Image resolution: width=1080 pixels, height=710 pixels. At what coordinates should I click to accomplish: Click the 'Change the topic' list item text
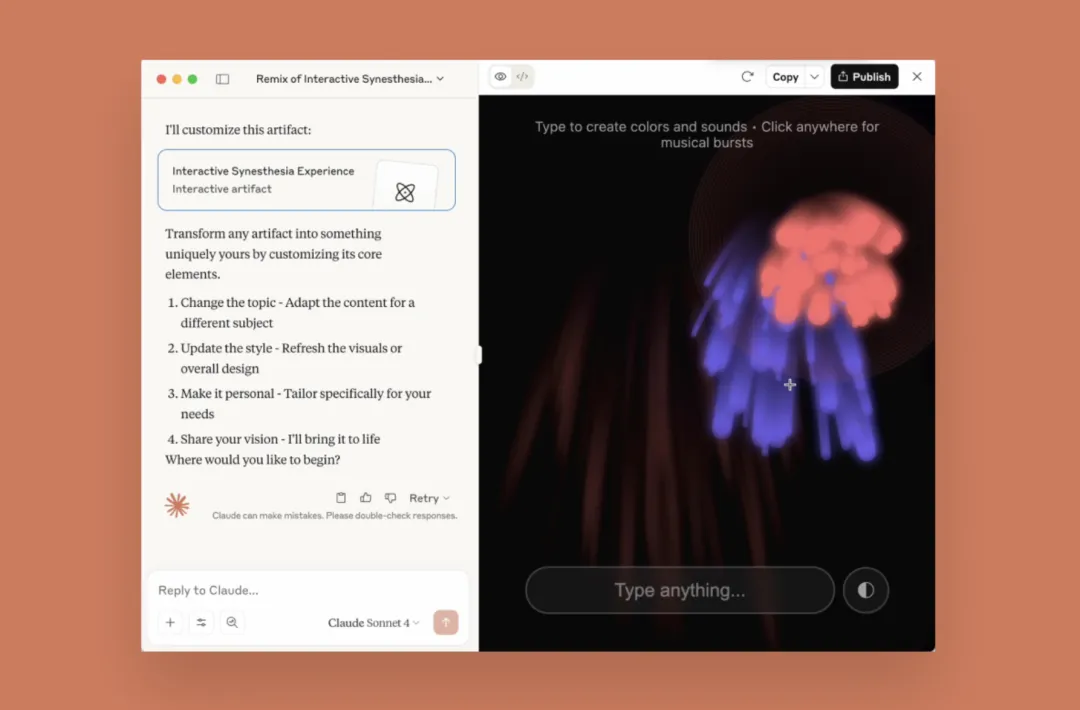point(298,313)
